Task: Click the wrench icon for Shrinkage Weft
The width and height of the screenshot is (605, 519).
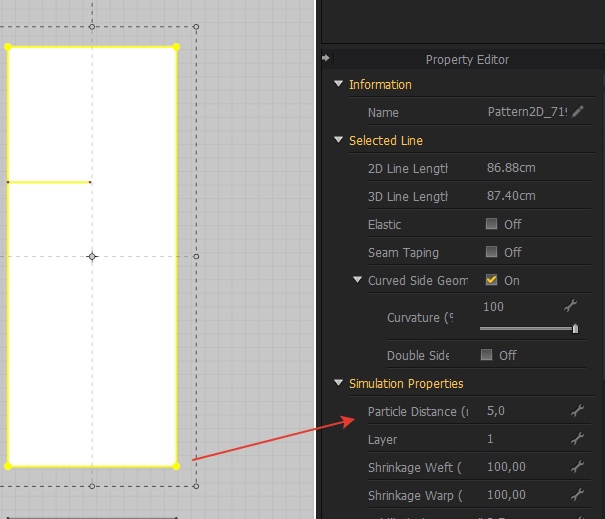Action: pyautogui.click(x=577, y=467)
